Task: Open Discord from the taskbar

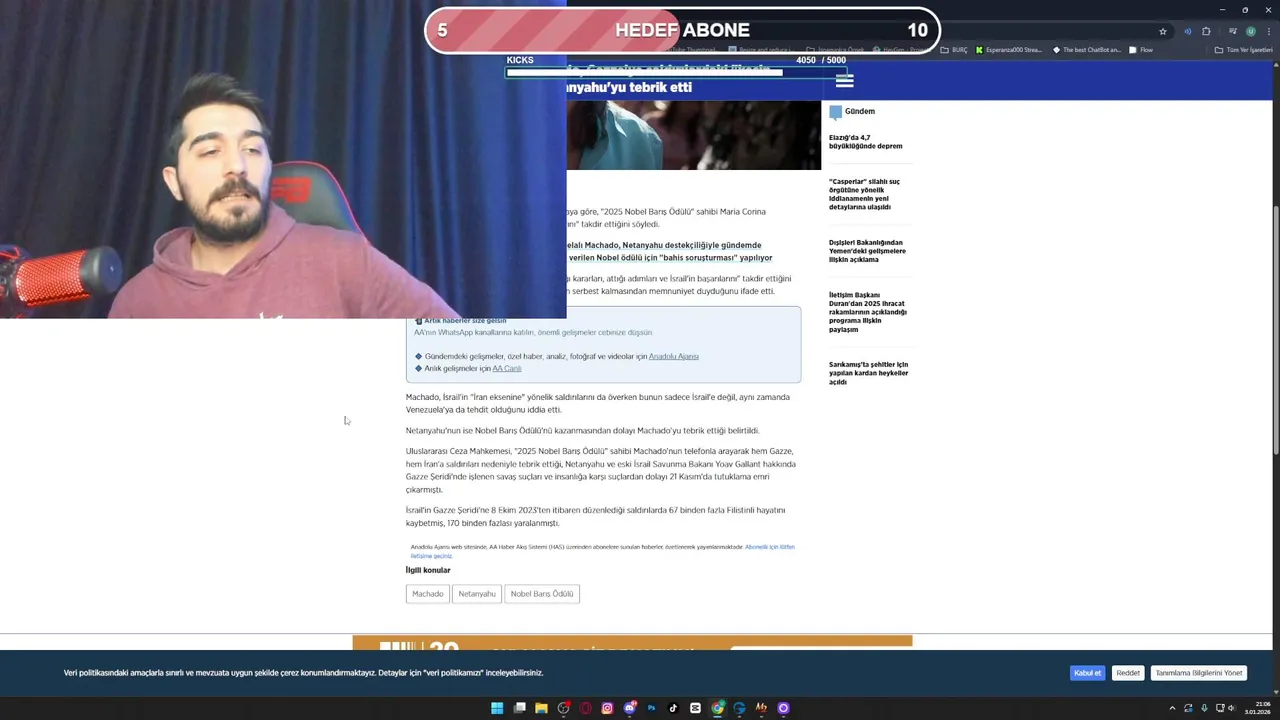Action: point(630,708)
